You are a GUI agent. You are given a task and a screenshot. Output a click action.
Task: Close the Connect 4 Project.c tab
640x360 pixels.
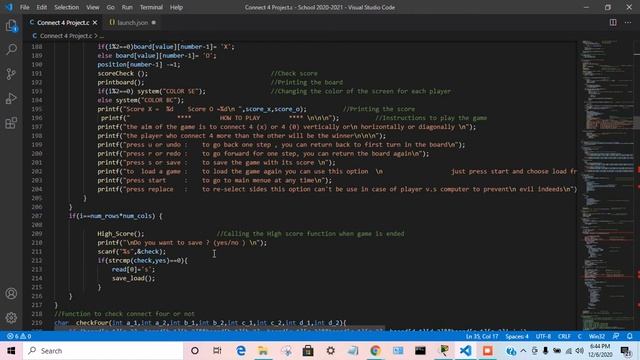point(95,23)
